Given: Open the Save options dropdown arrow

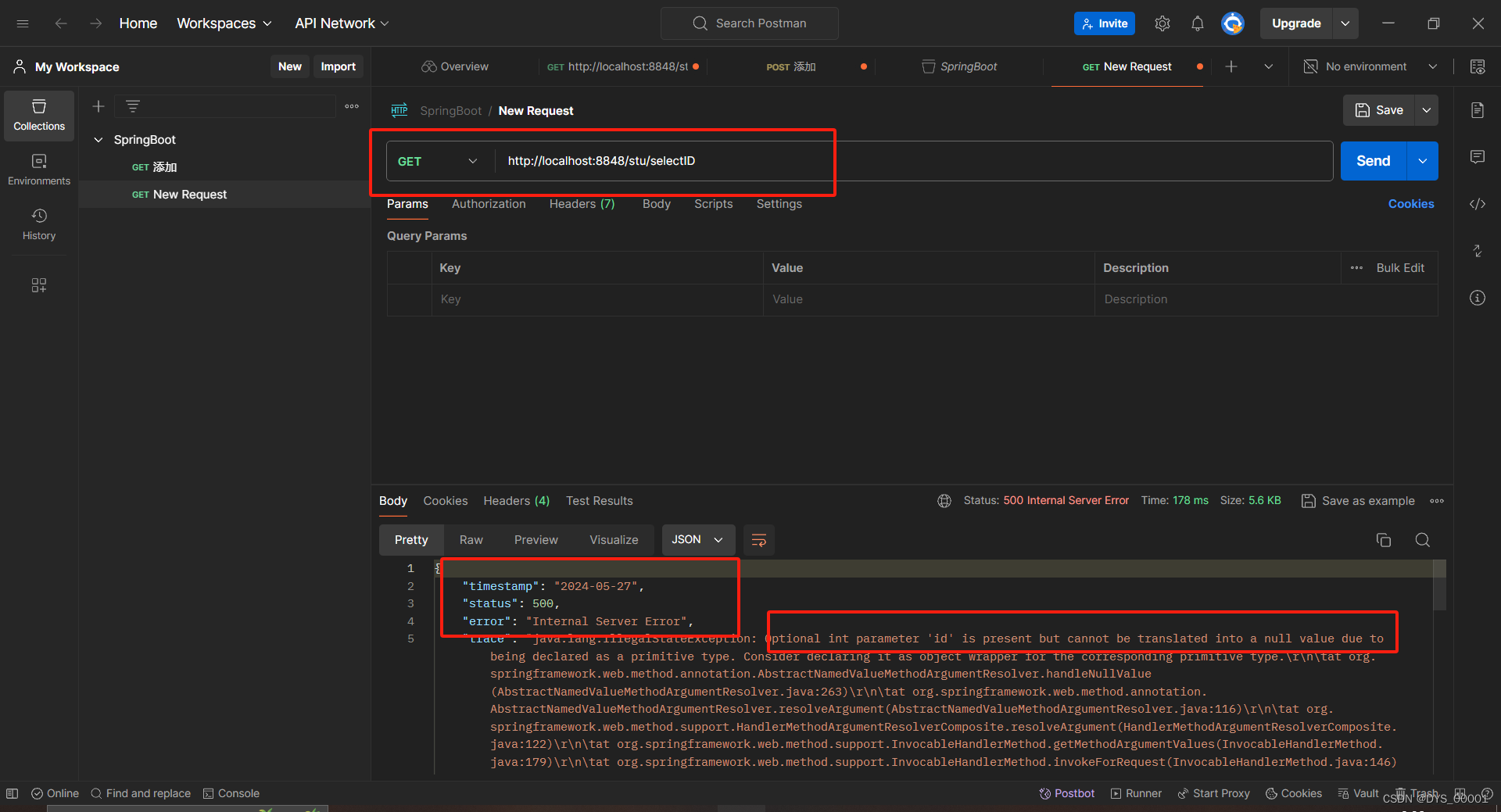Looking at the screenshot, I should pos(1427,110).
